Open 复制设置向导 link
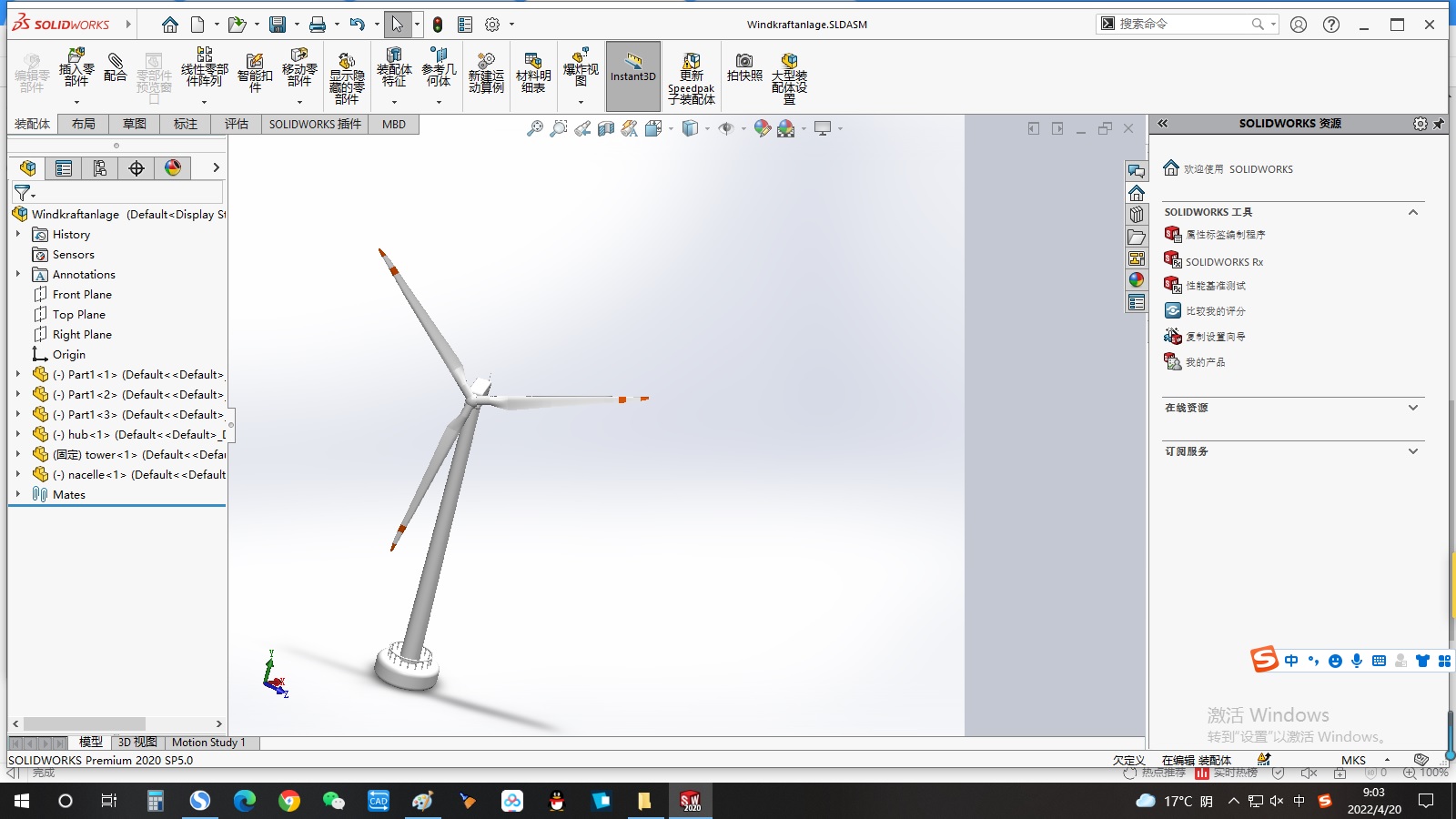The height and width of the screenshot is (819, 1456). click(x=1216, y=337)
